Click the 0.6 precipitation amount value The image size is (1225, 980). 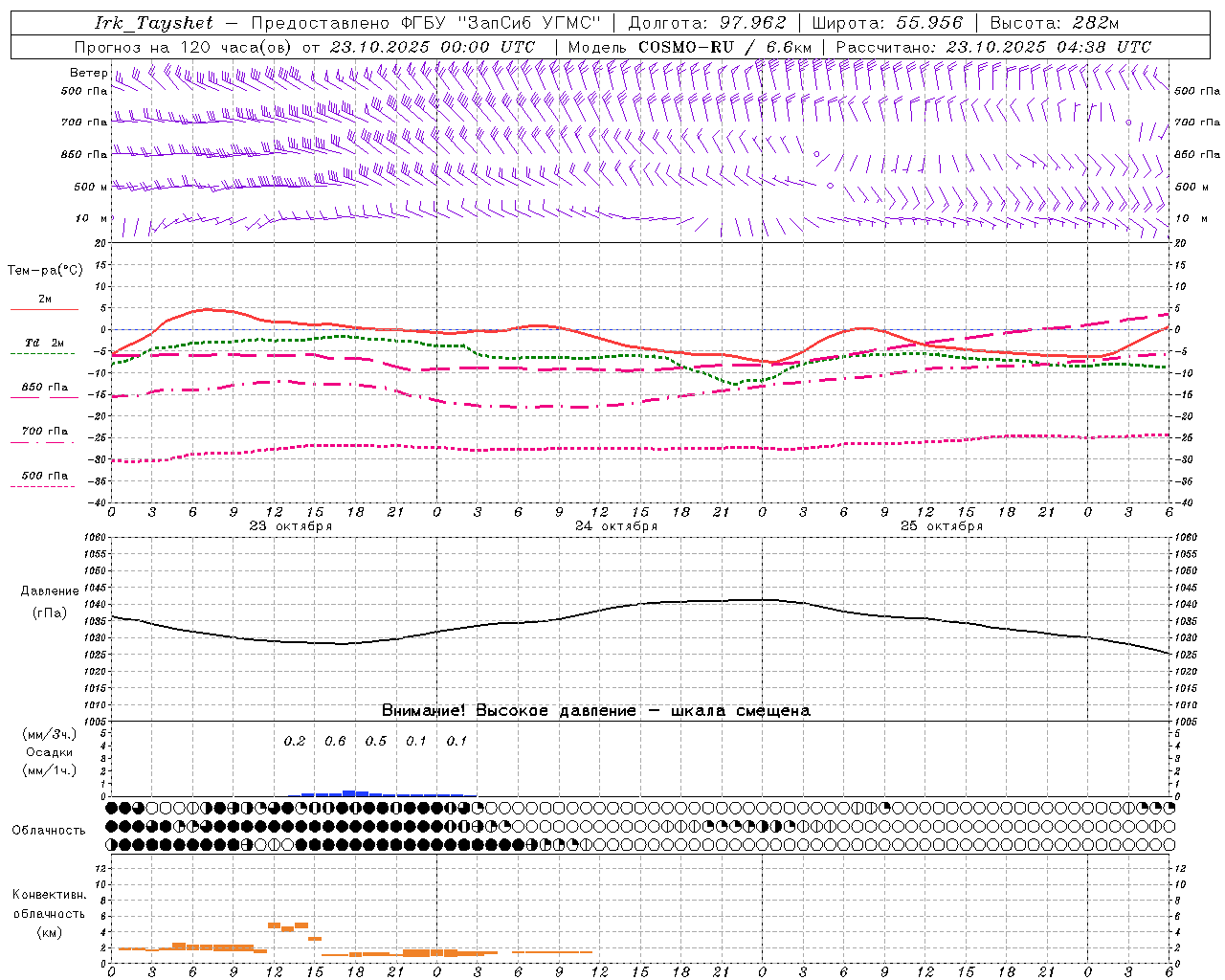click(x=335, y=741)
